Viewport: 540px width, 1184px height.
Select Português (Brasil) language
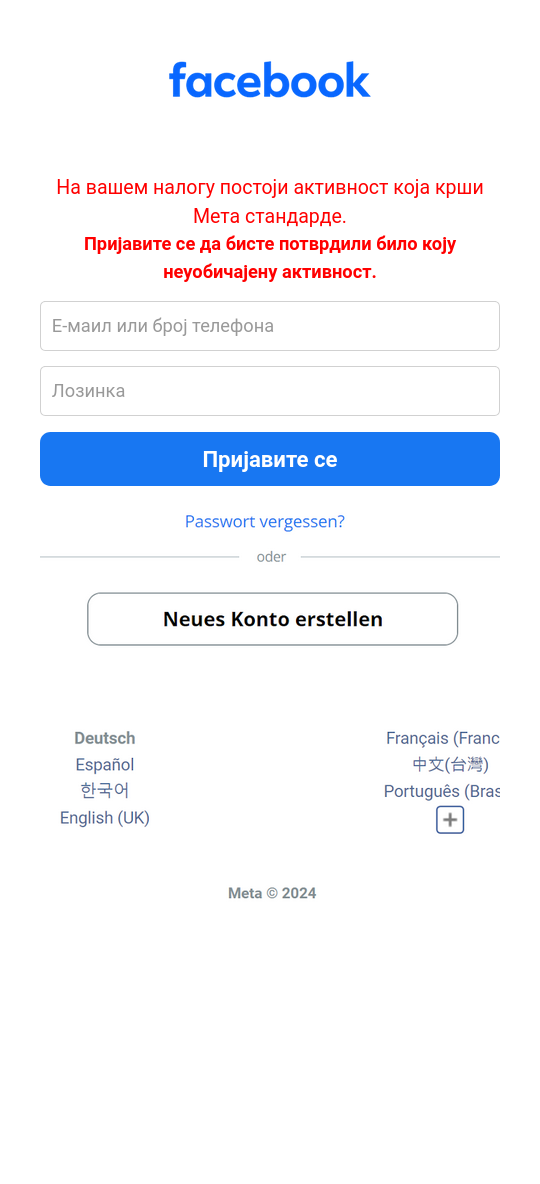point(443,791)
